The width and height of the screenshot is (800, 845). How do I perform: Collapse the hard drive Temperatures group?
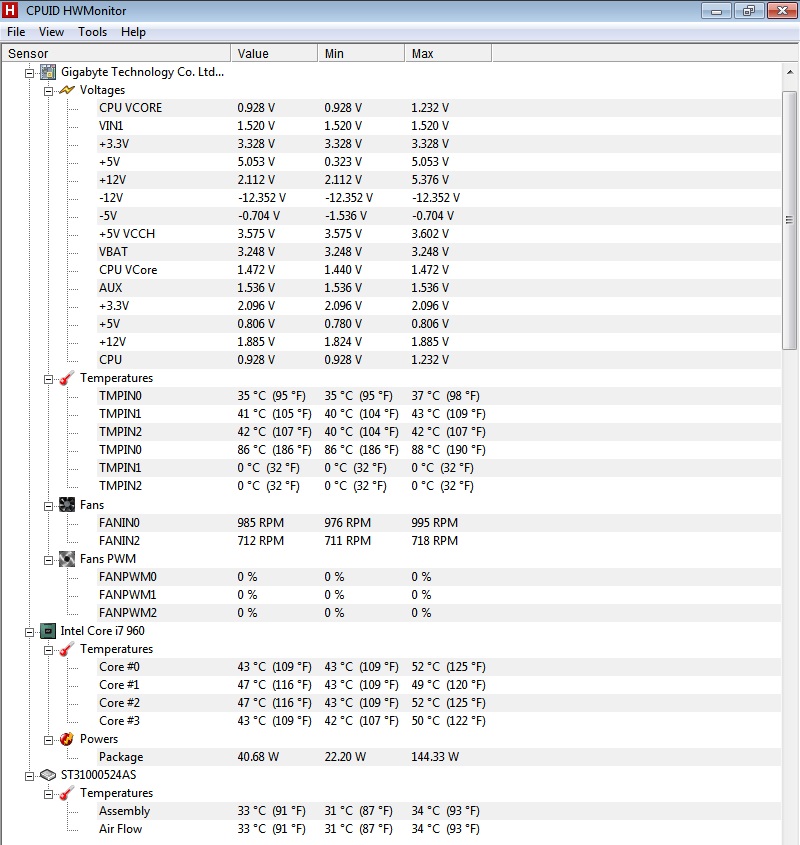(x=49, y=794)
